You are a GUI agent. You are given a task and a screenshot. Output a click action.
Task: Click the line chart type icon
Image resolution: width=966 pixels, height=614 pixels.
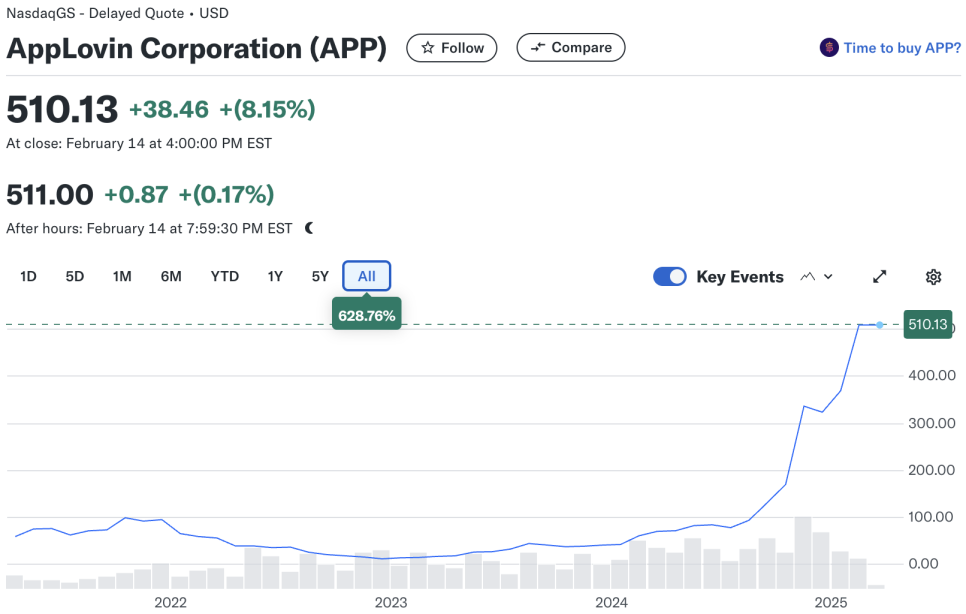coord(808,277)
